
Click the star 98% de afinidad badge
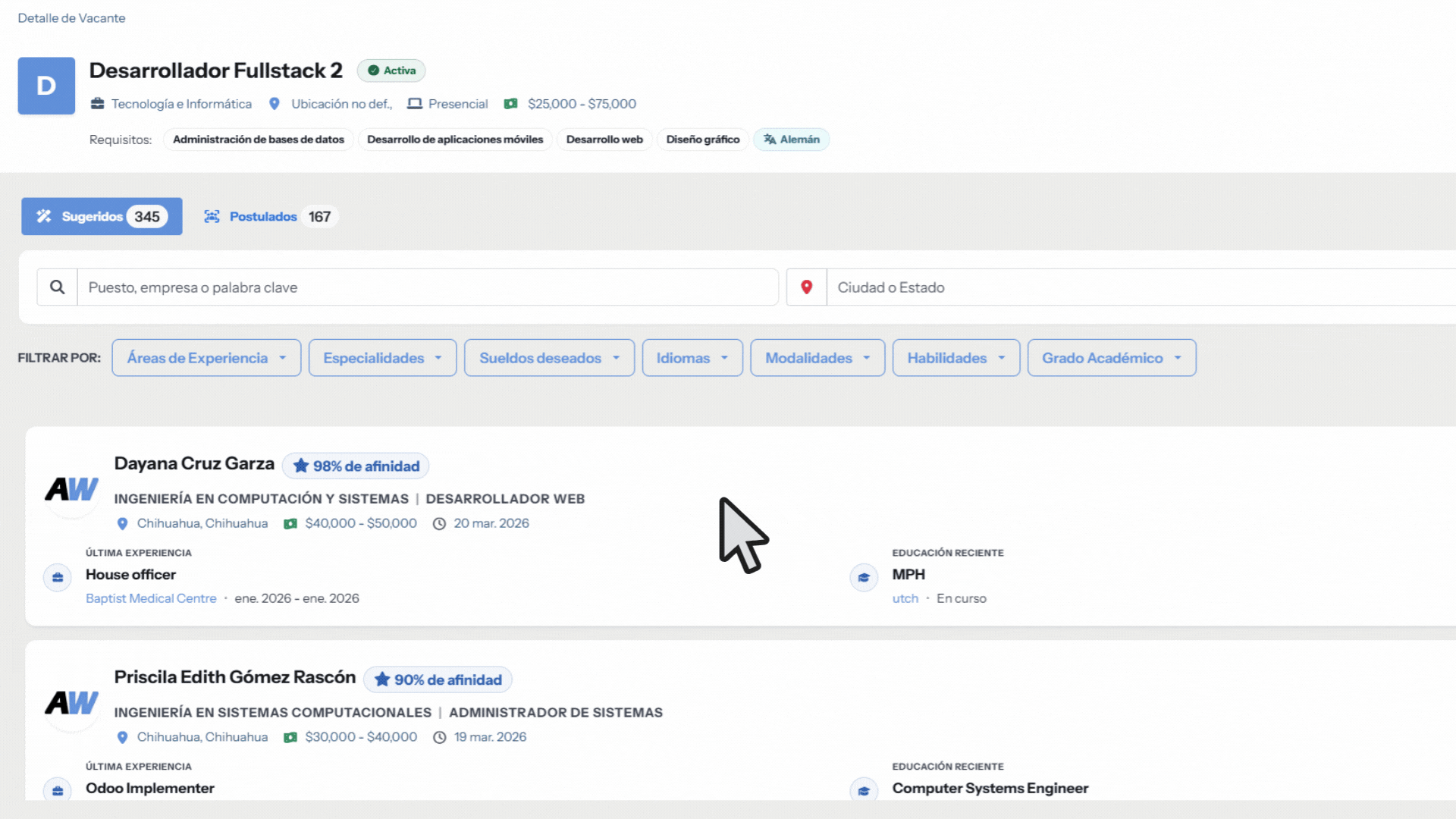[356, 466]
